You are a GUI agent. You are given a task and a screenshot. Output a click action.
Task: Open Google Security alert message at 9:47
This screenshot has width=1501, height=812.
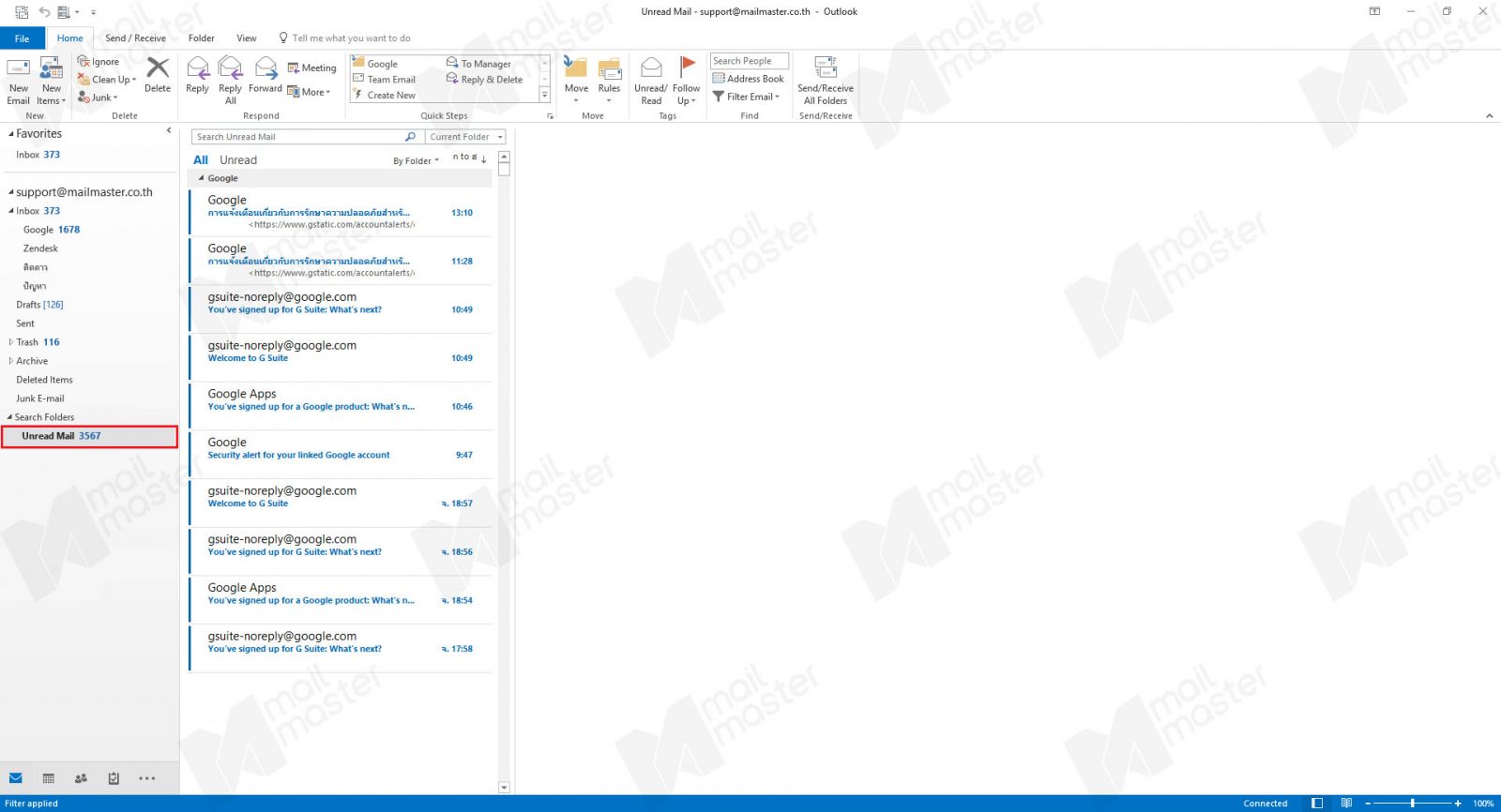point(340,455)
